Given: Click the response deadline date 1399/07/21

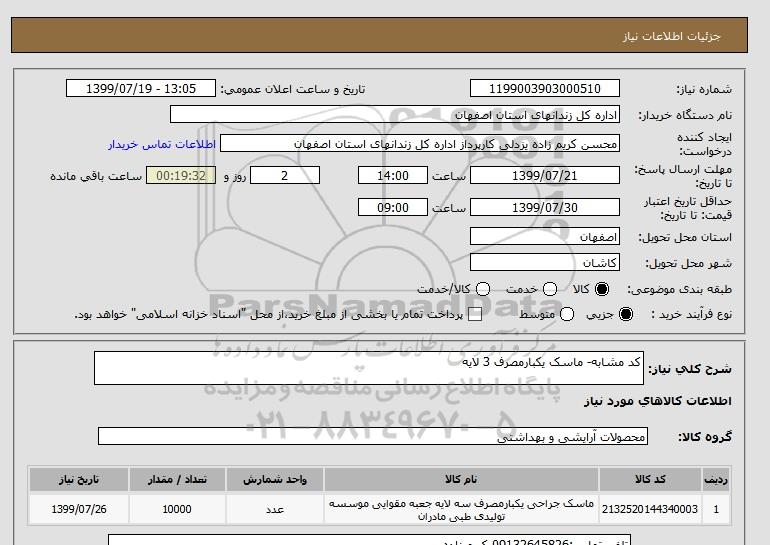Looking at the screenshot, I should [545, 175].
